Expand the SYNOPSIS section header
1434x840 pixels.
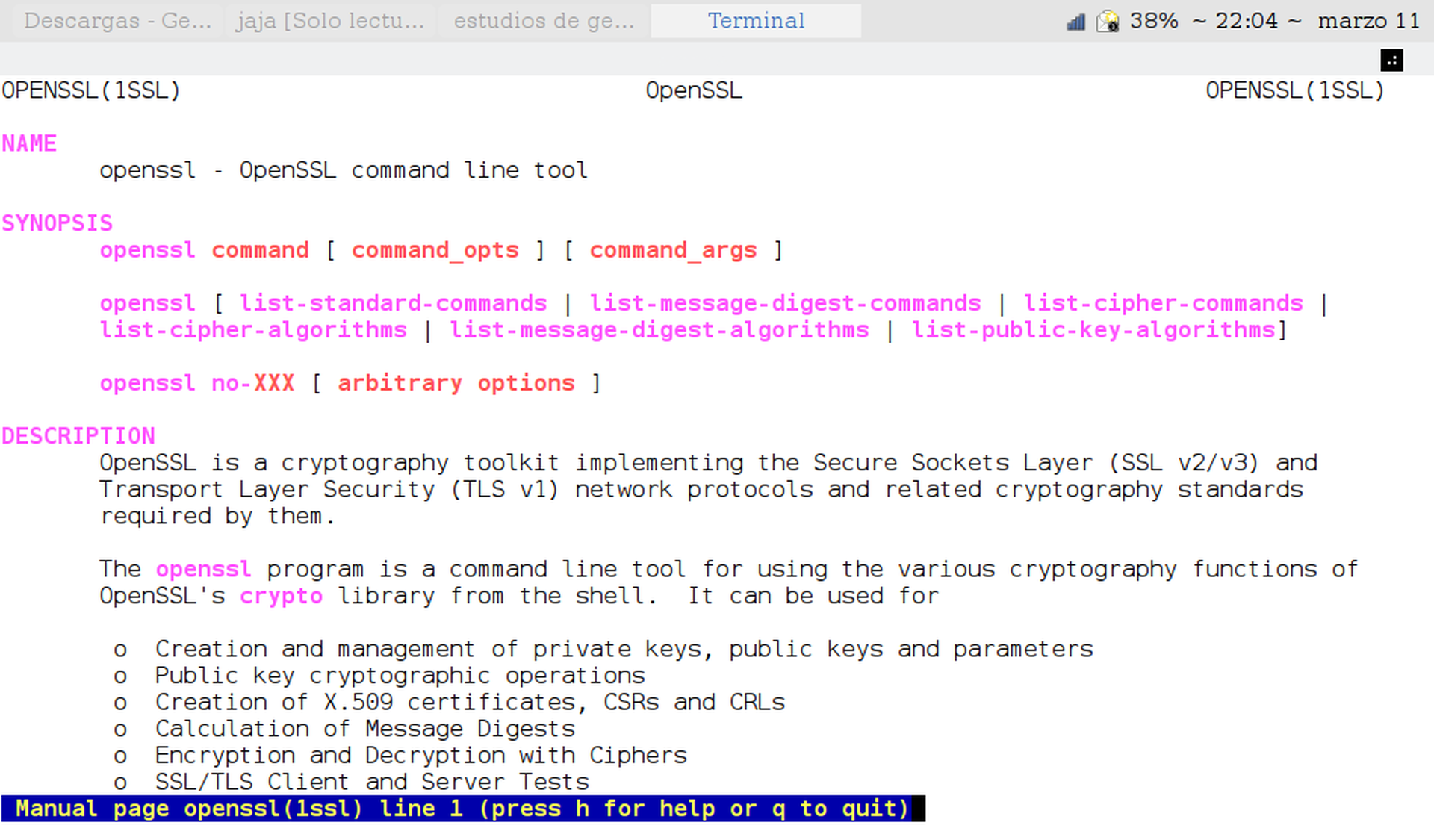pos(46,222)
